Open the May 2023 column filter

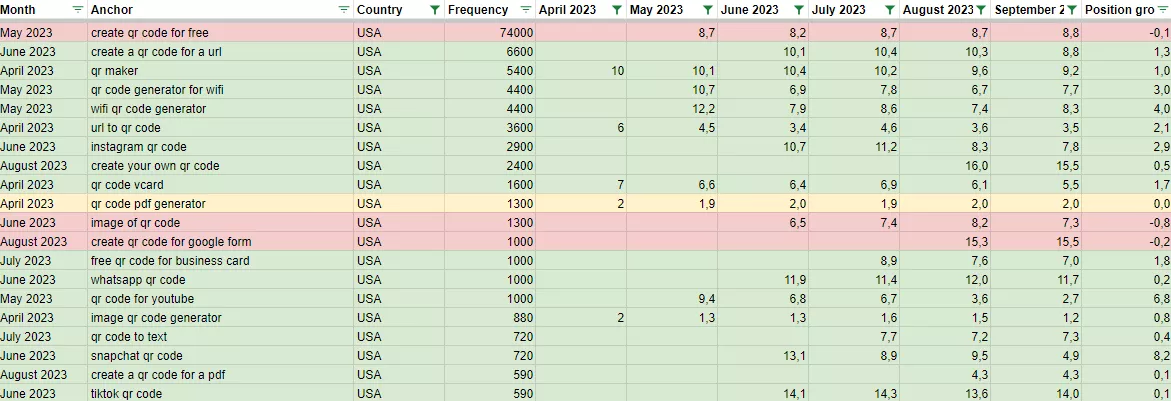tap(708, 10)
